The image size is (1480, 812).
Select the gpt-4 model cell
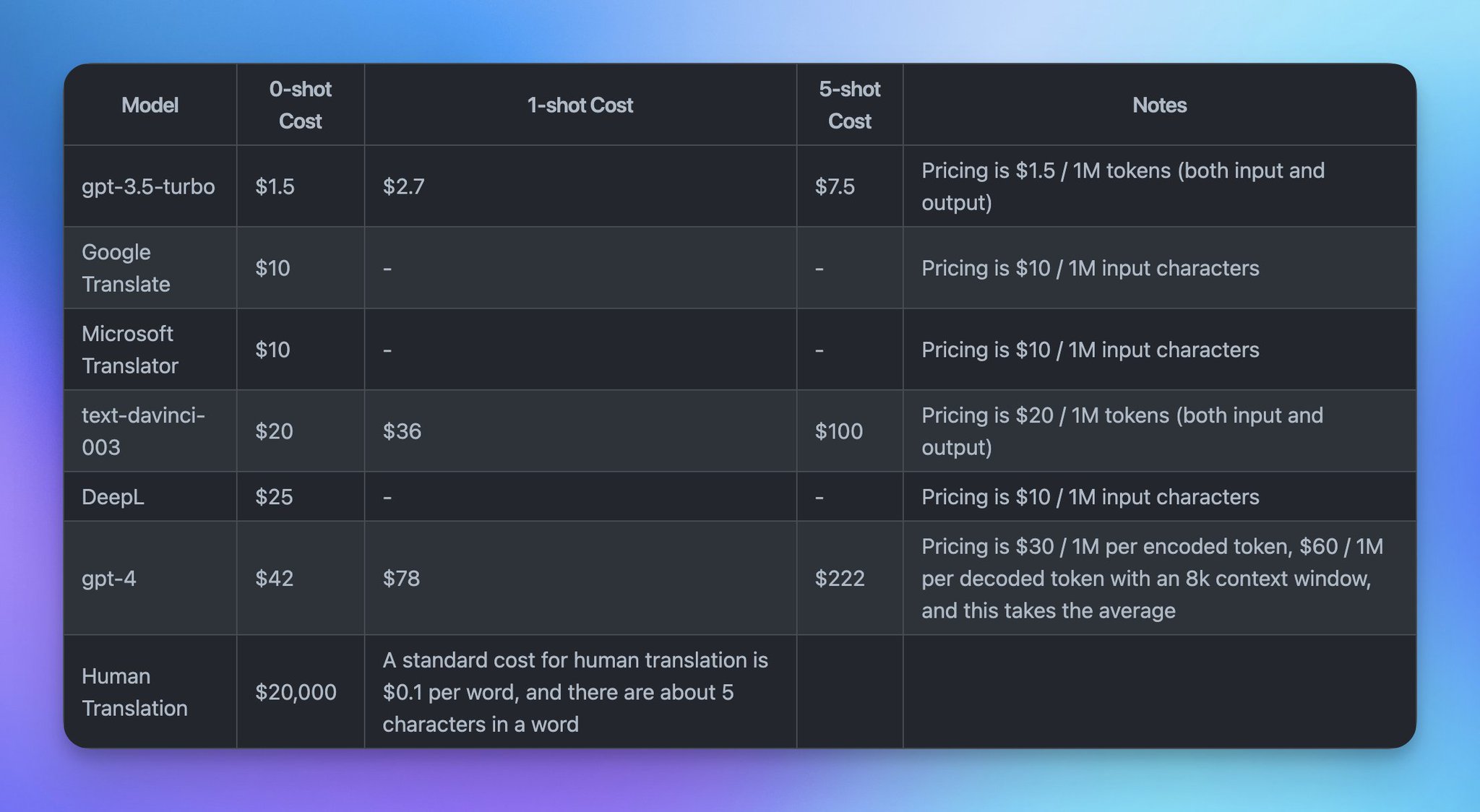[109, 579]
